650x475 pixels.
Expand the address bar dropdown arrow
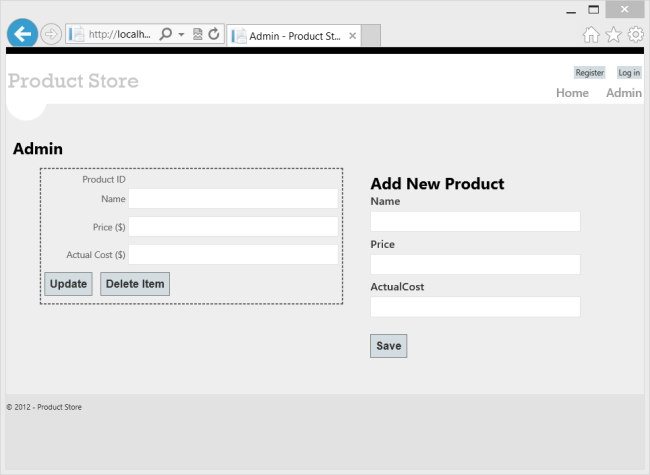(x=181, y=34)
